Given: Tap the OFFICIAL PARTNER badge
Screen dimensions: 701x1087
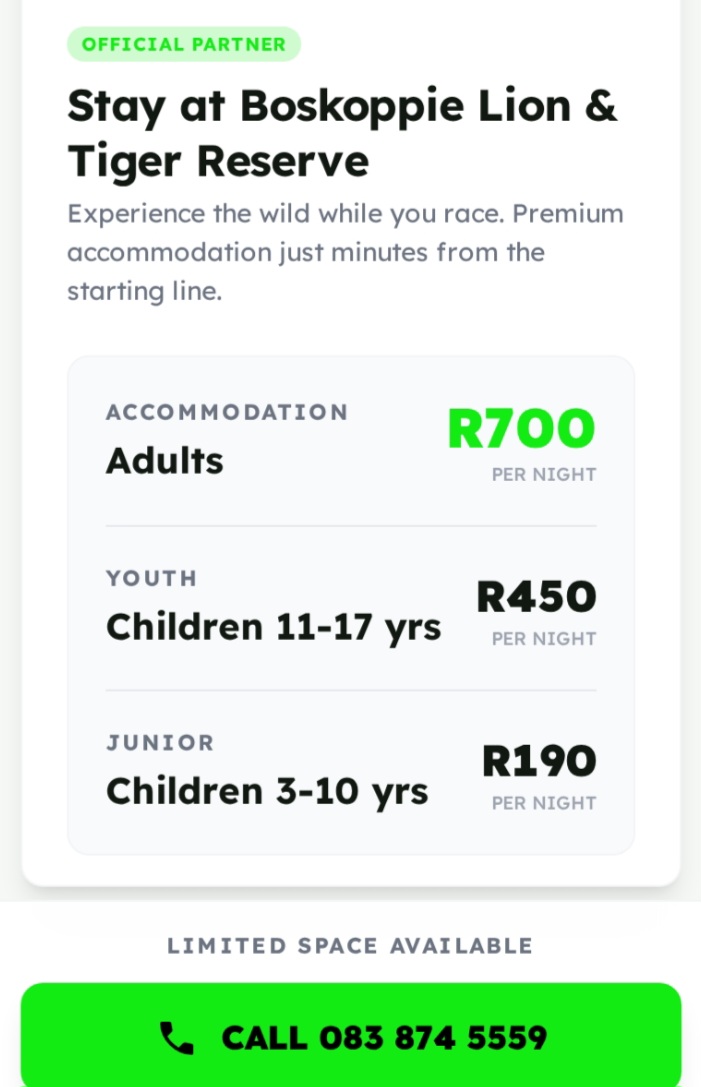Looking at the screenshot, I should click(x=184, y=44).
